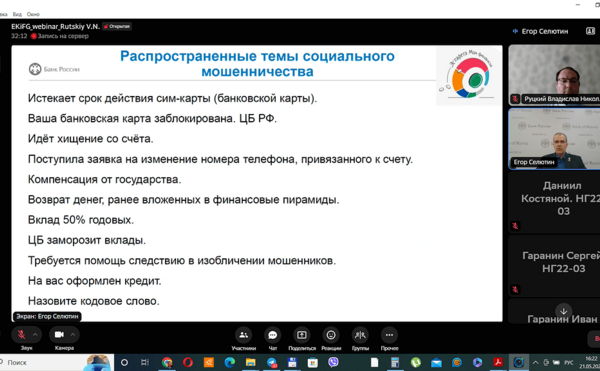Open the Группы breakout groups icon
This screenshot has height=371, width=600.
360,335
